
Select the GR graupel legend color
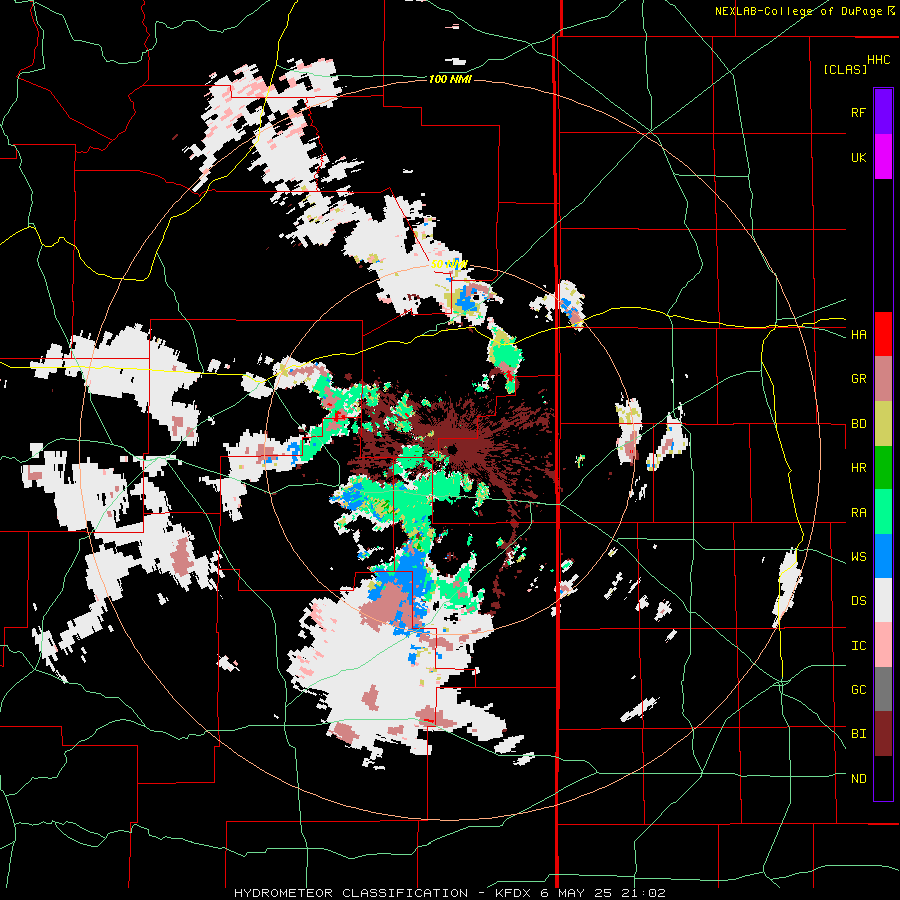point(883,379)
